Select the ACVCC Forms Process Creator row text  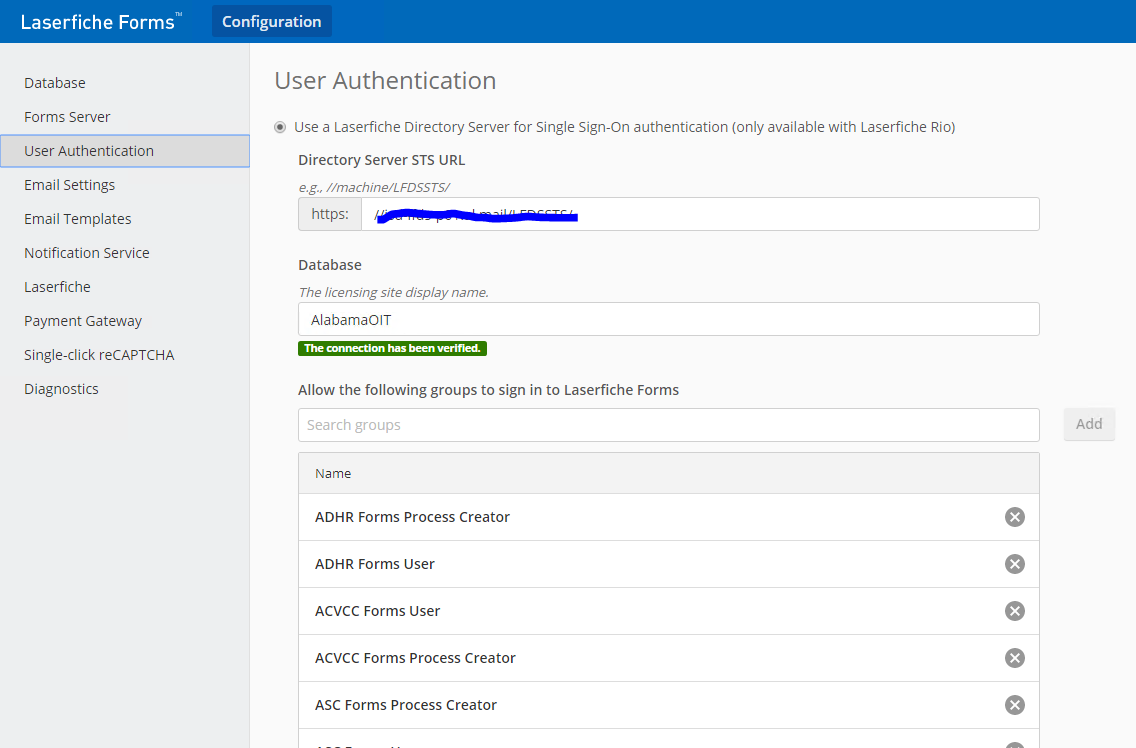415,658
